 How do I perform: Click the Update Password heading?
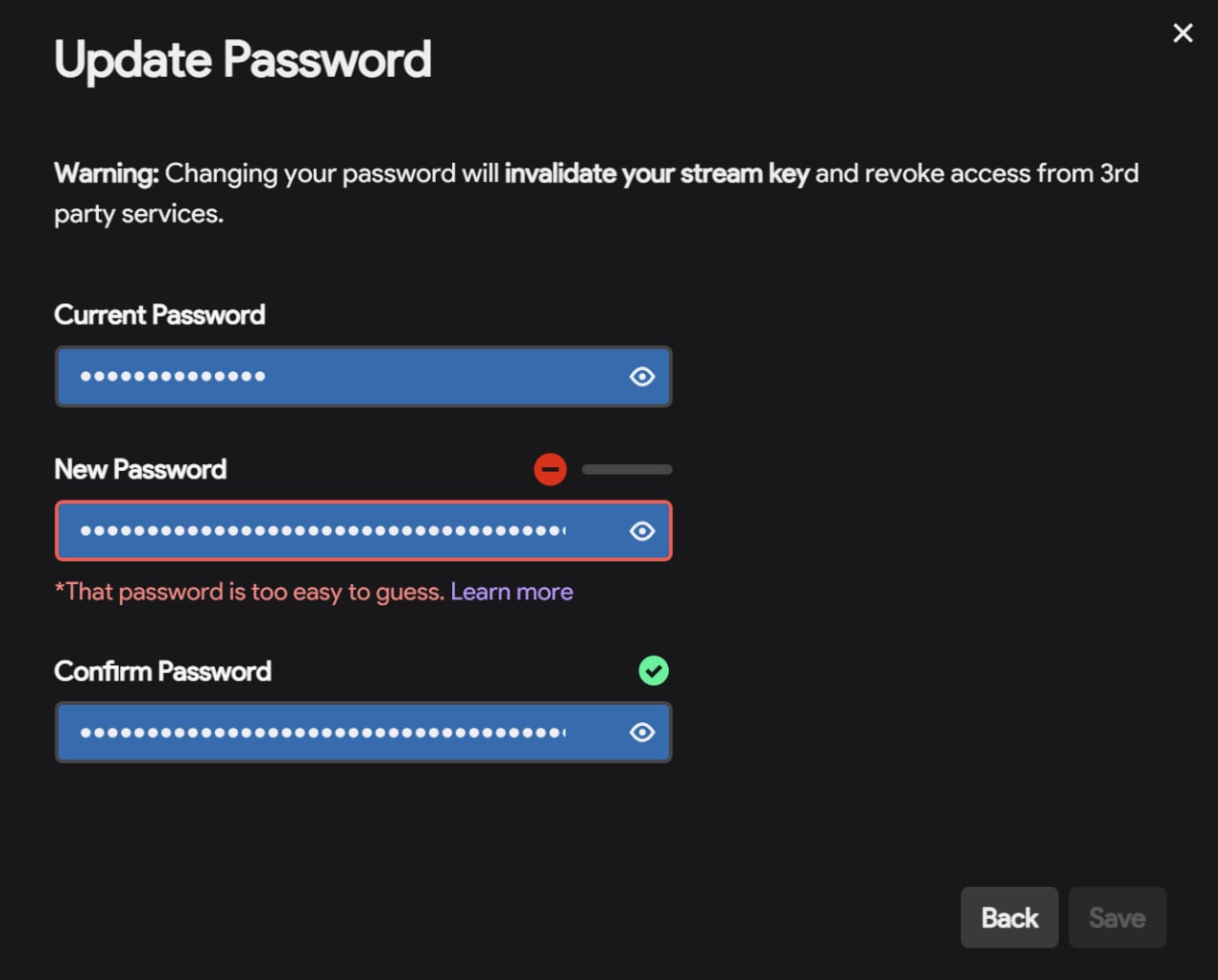(243, 60)
